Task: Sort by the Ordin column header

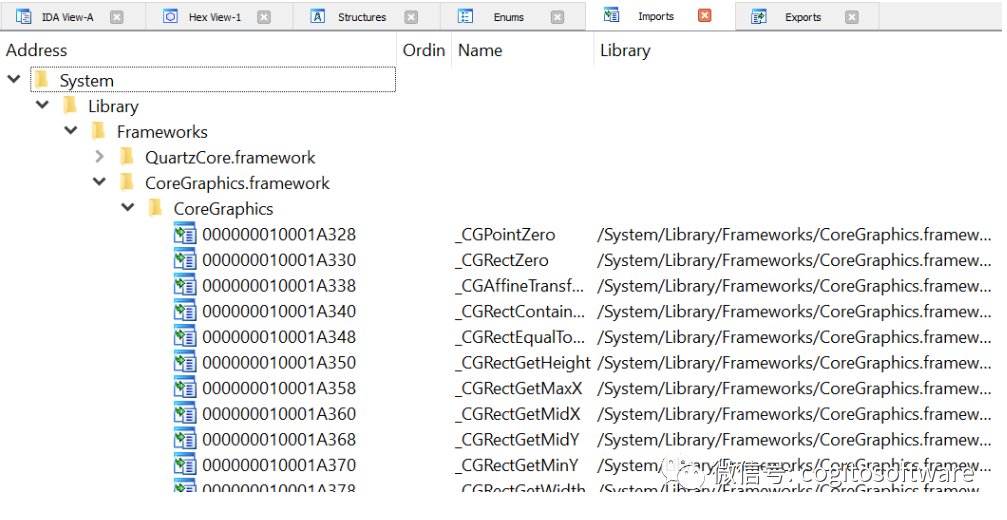Action: click(x=424, y=50)
